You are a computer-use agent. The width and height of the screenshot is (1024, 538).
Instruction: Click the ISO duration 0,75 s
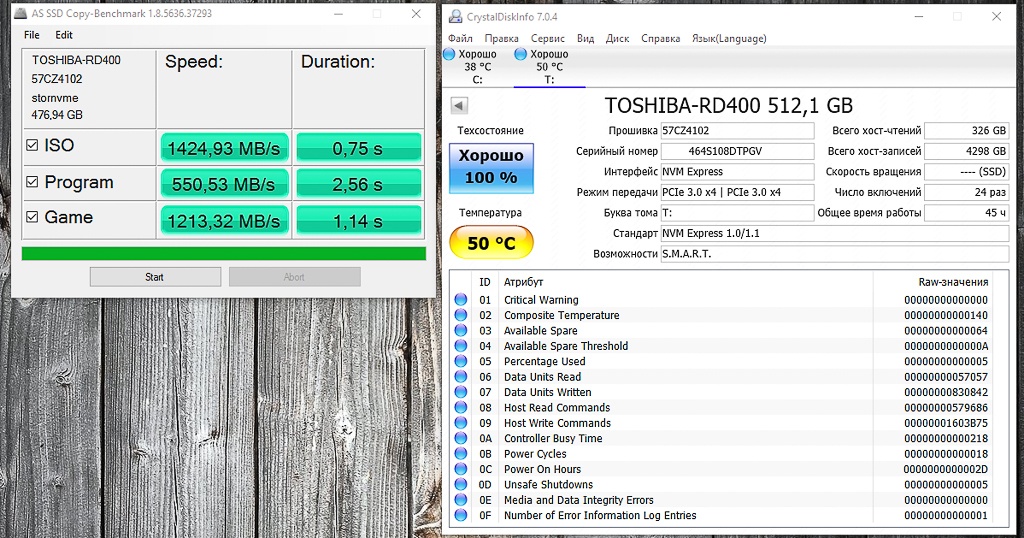point(359,148)
